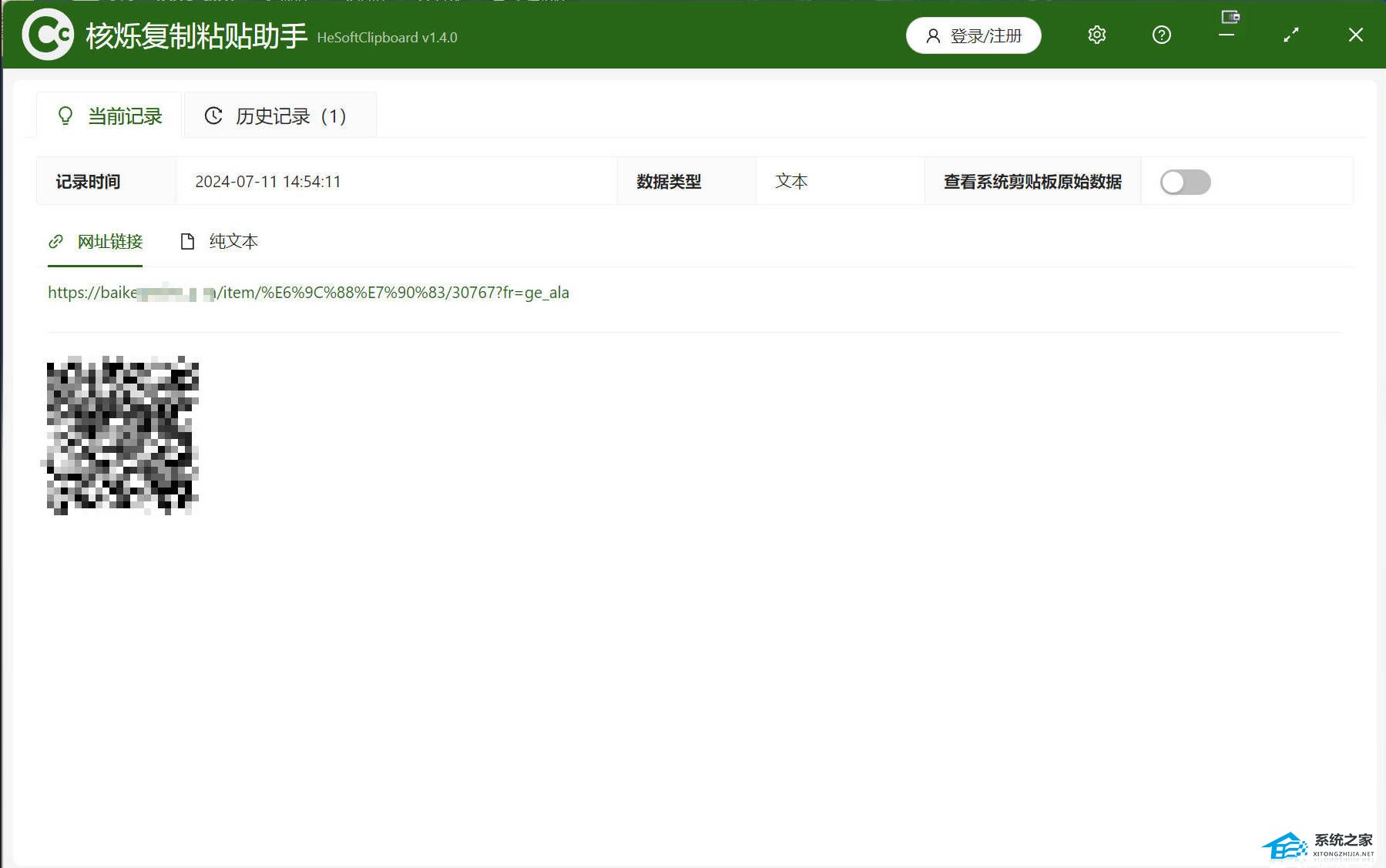Click the 核烁复制粘贴助手 title text

(x=196, y=36)
